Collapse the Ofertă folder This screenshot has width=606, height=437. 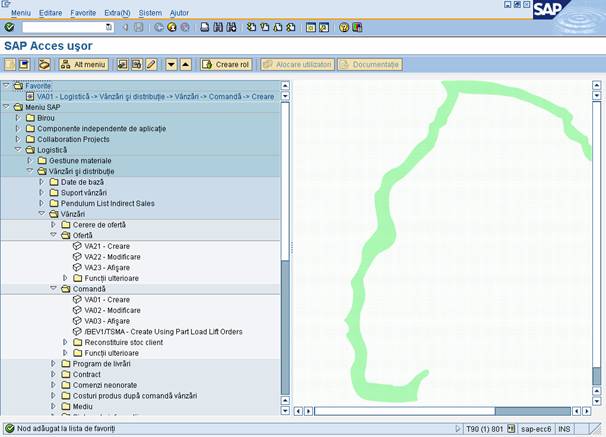(53, 235)
